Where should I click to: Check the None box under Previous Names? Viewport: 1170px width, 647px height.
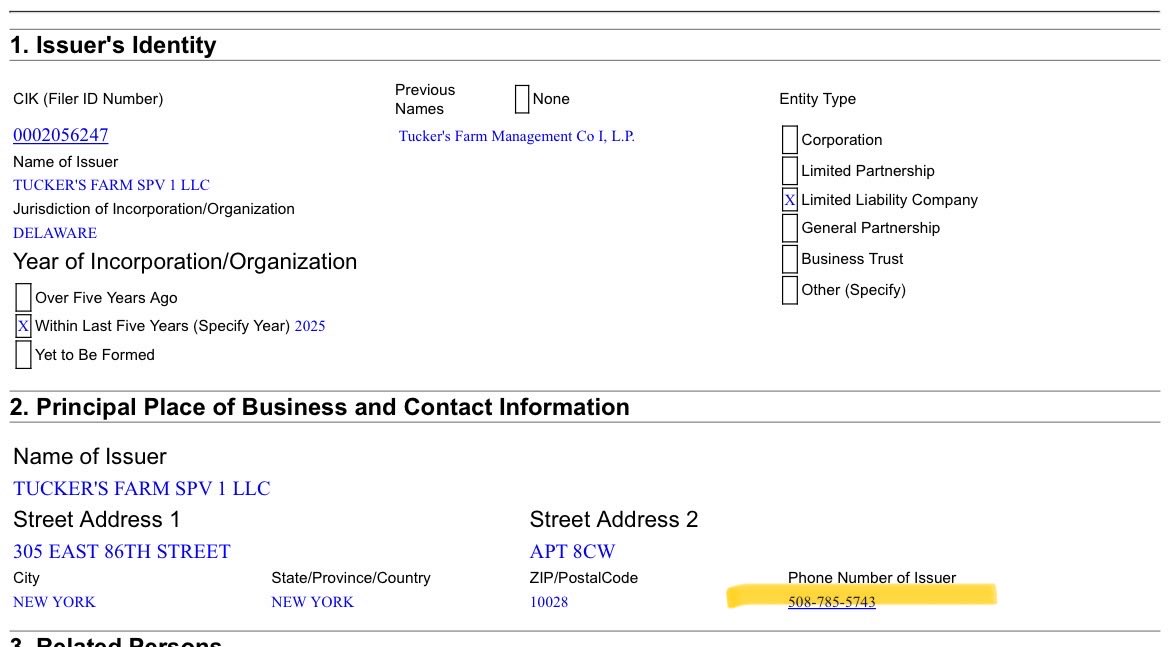click(x=521, y=97)
